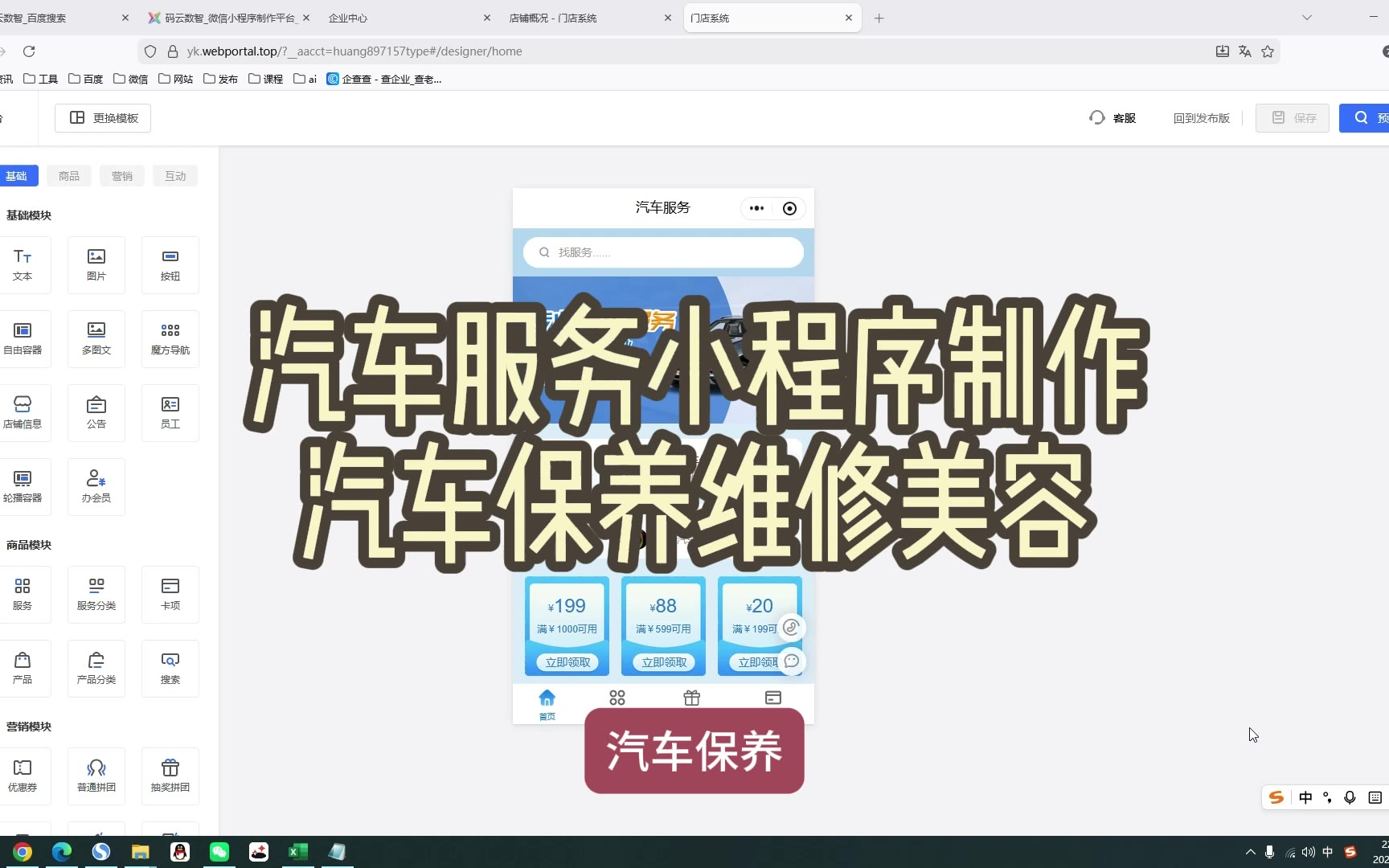Insert the 按钮 button module
This screenshot has height=868, width=1389.
point(170,264)
